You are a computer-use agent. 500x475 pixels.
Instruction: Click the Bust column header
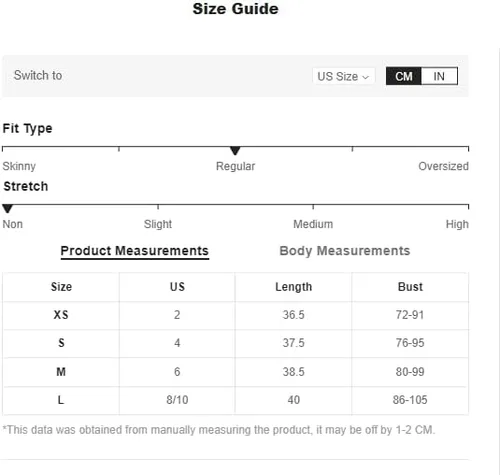tap(410, 287)
